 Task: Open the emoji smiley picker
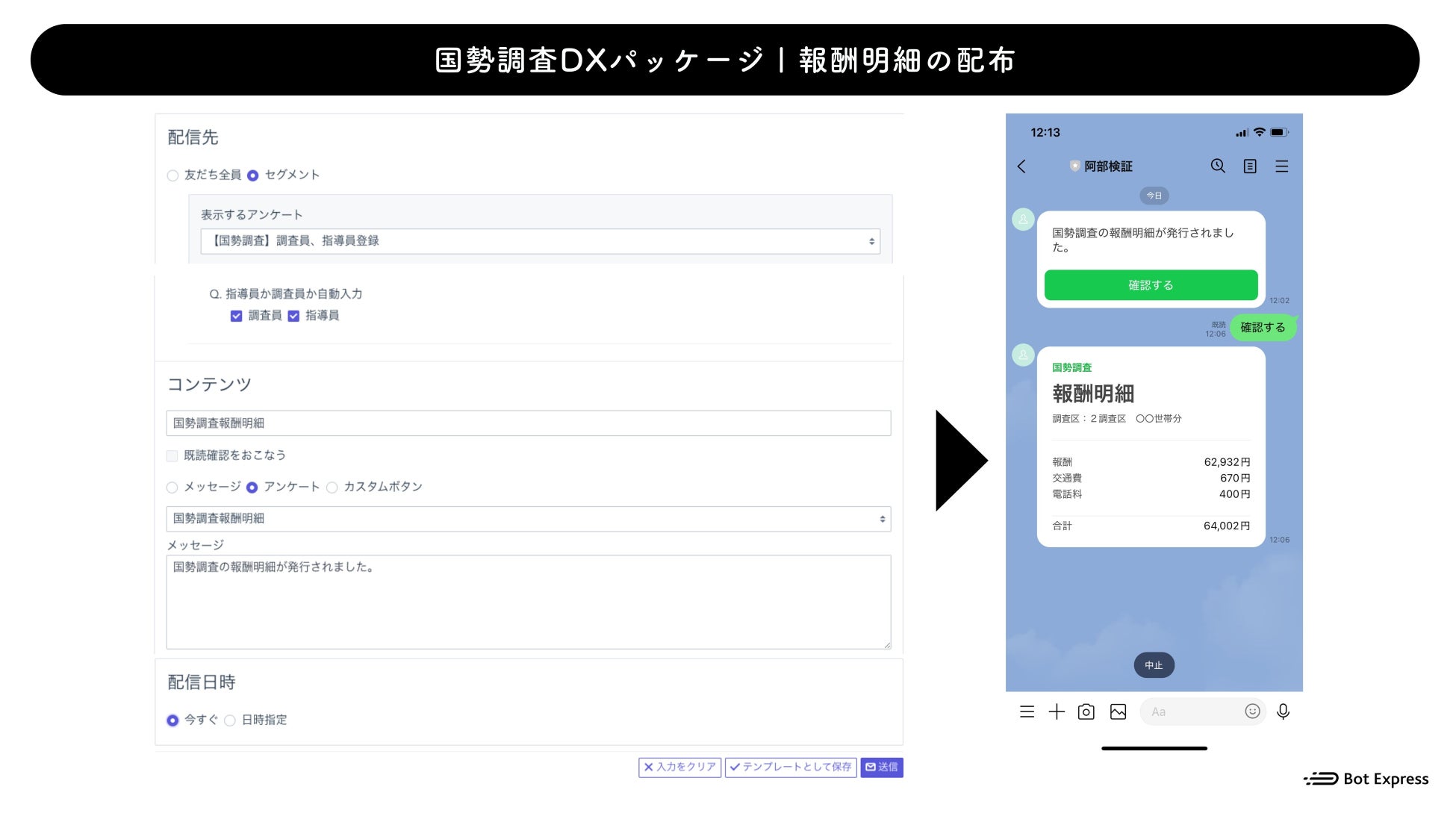tap(1252, 711)
